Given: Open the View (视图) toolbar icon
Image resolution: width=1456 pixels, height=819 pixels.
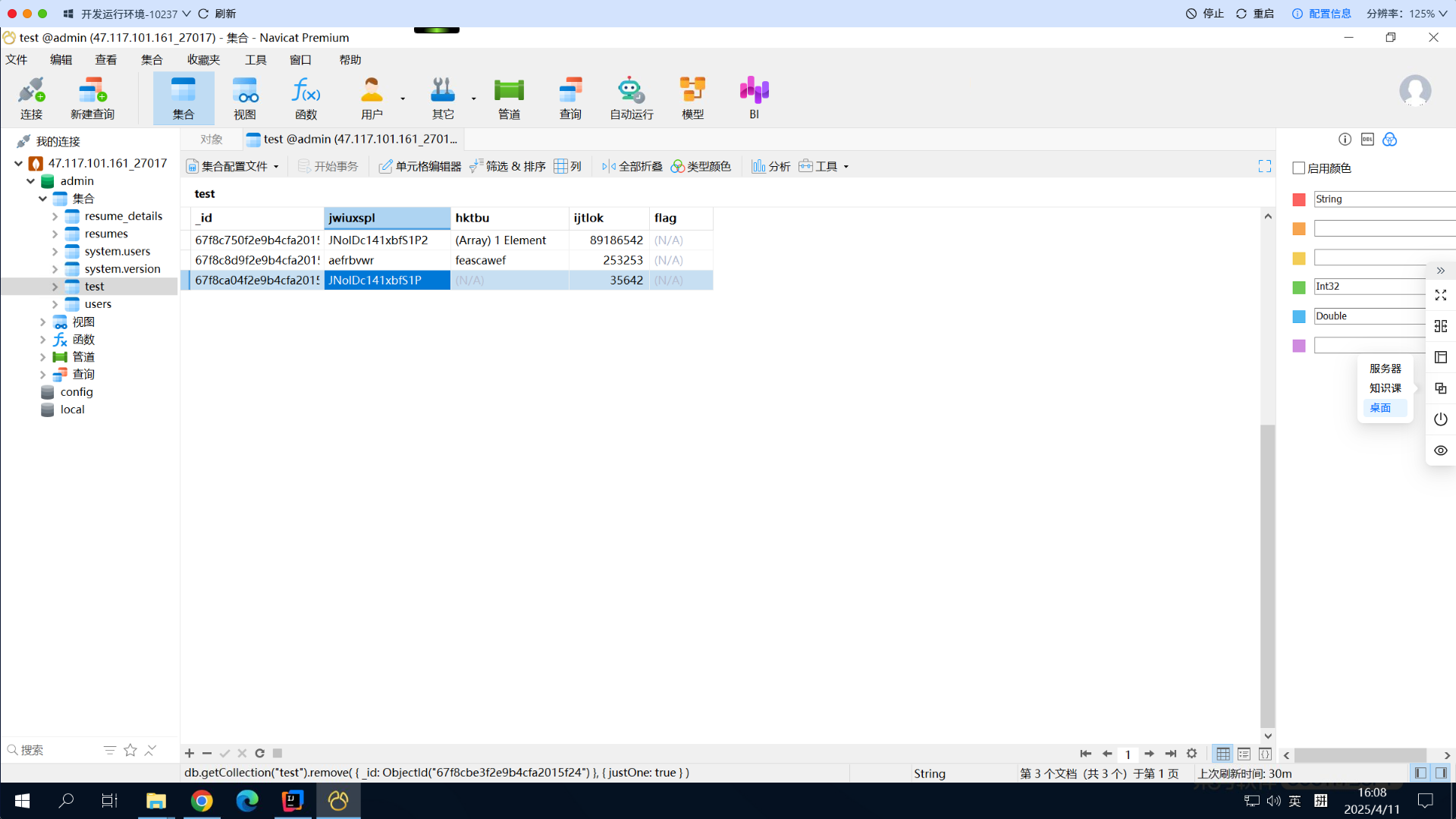Looking at the screenshot, I should (245, 99).
